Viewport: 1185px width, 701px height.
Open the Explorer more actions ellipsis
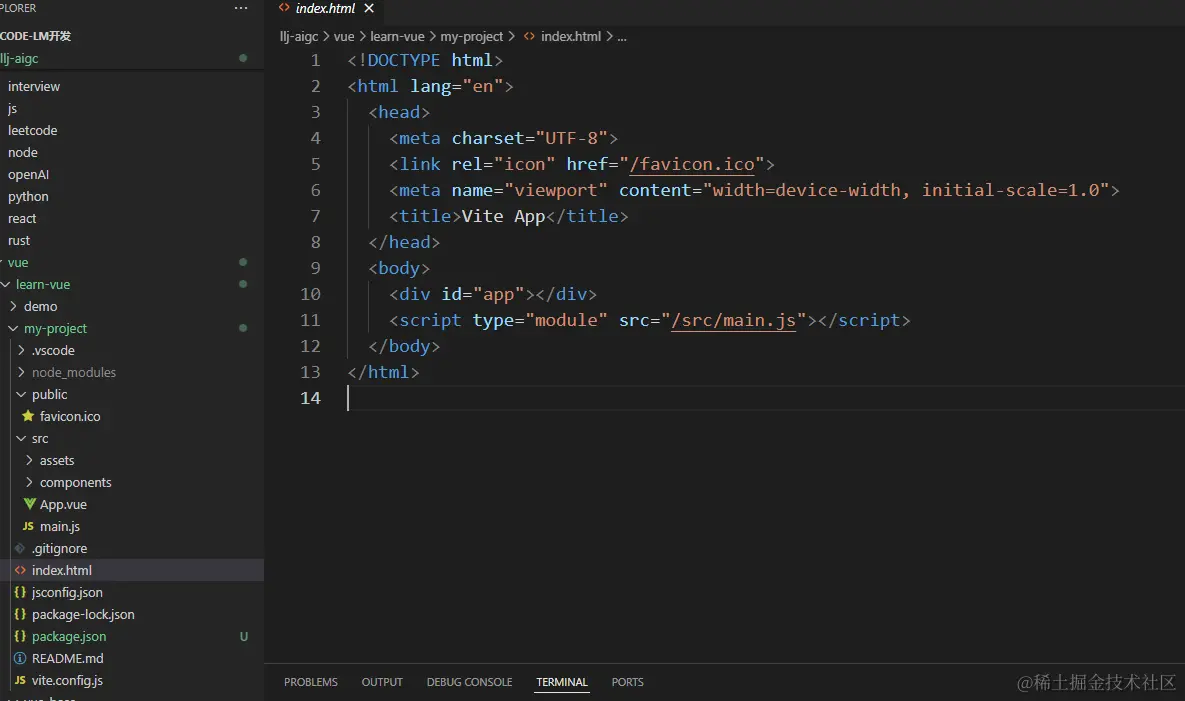[240, 8]
